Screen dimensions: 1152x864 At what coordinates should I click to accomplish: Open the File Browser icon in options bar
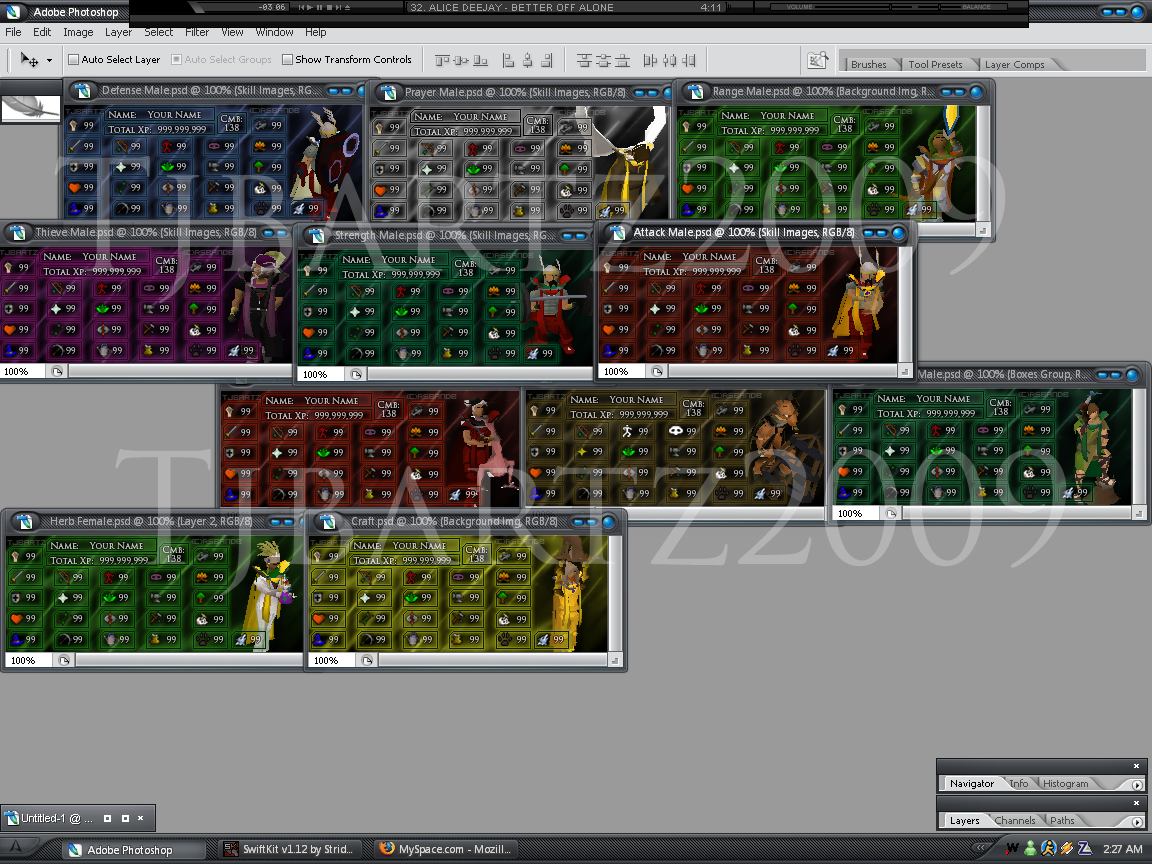tap(817, 60)
